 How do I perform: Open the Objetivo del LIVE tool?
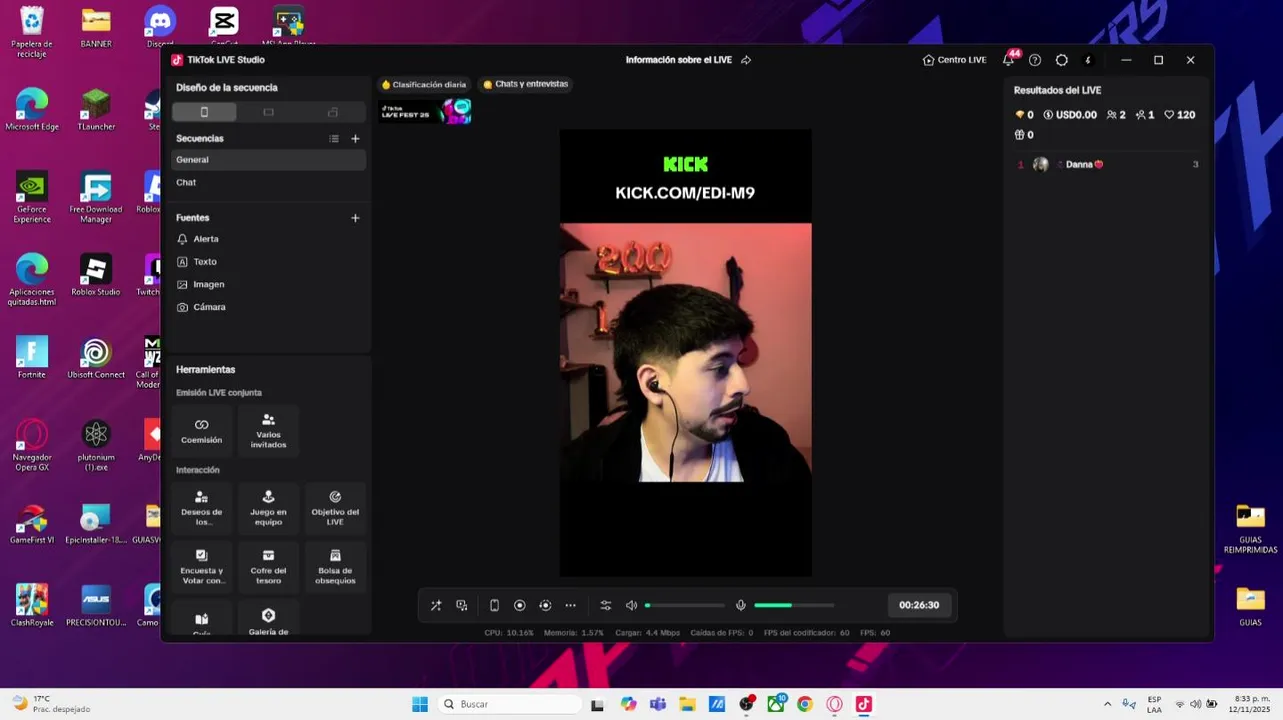[335, 508]
